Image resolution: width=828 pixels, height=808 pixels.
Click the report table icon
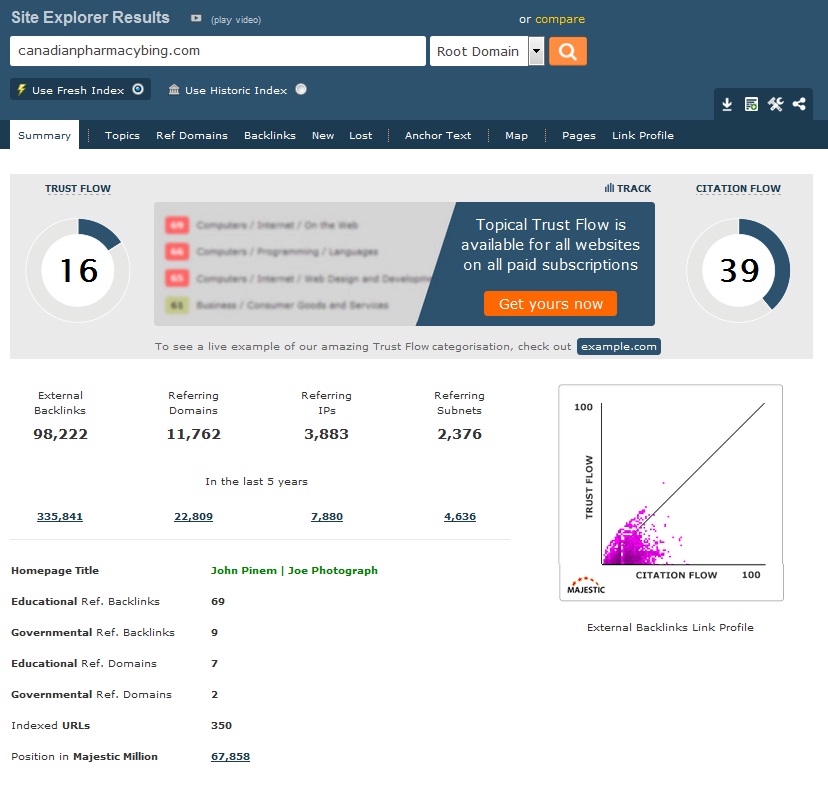pyautogui.click(x=751, y=104)
